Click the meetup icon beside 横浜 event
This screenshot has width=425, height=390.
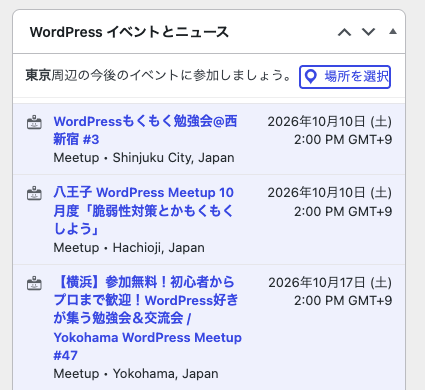[34, 283]
